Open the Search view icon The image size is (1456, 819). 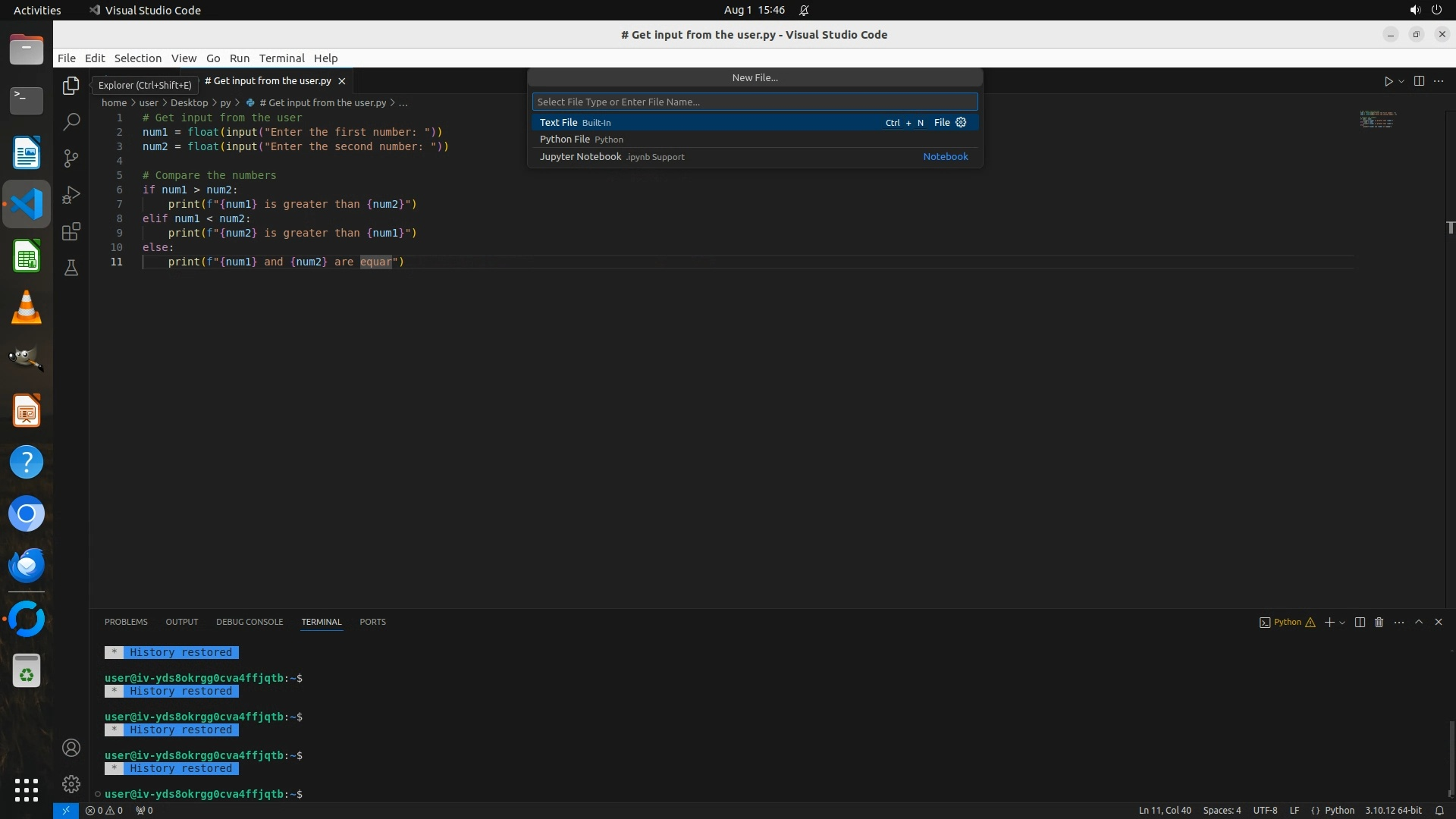click(71, 121)
